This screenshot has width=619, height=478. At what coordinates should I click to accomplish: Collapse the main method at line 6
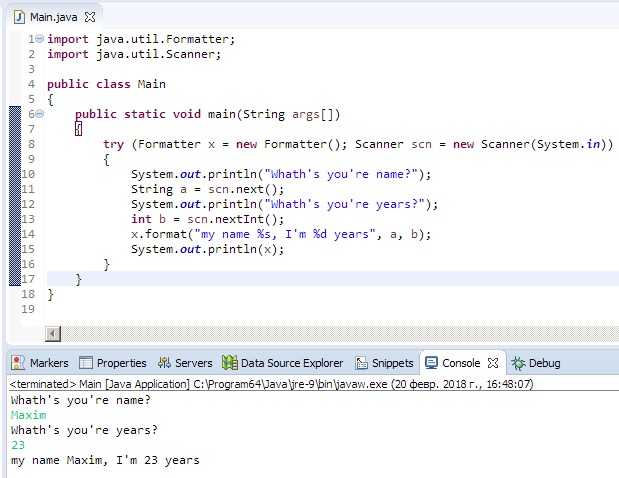point(39,114)
